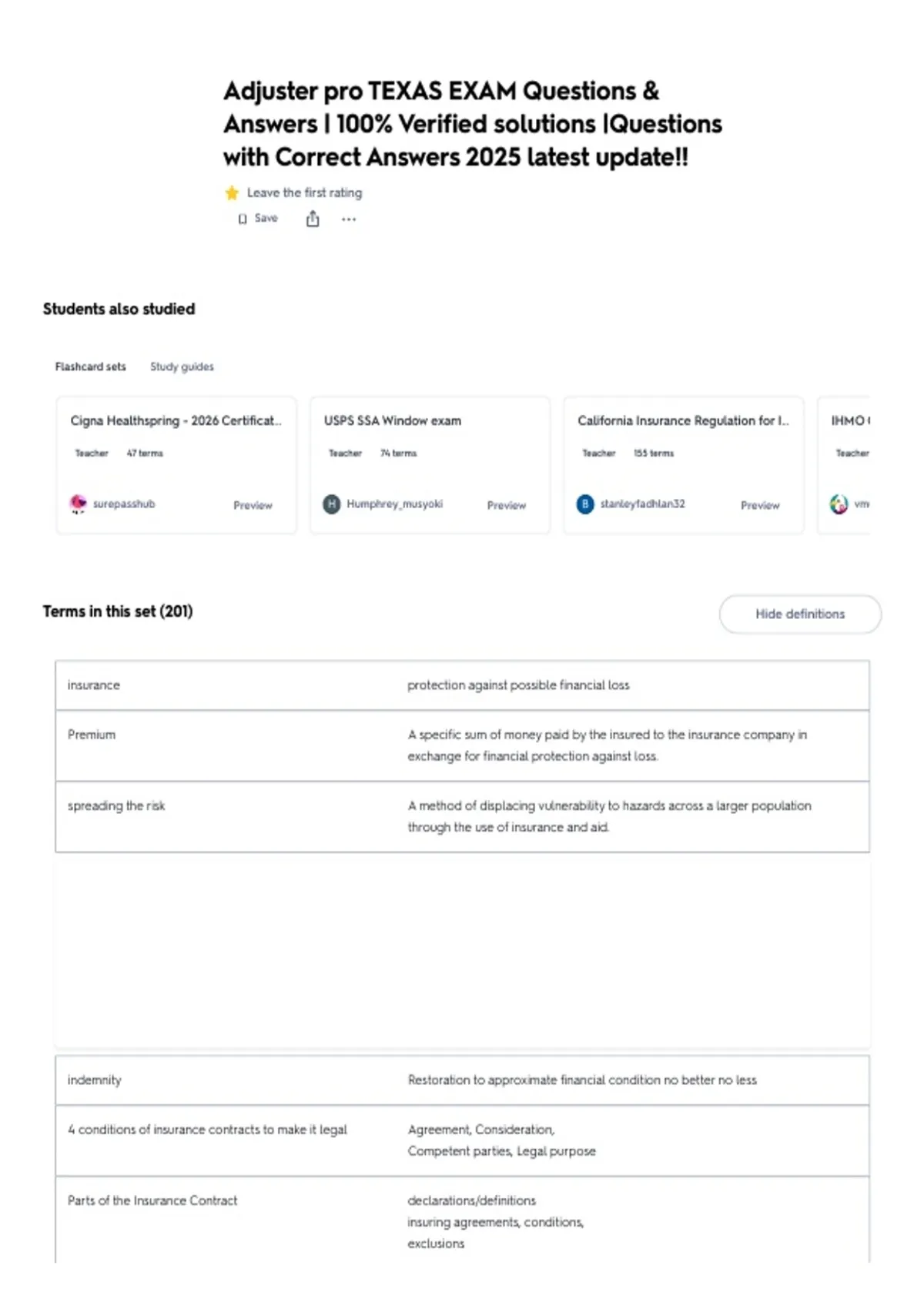Viewport: 924px width, 1309px height.
Task: Preview the California Insurance Regulation set
Action: point(760,505)
